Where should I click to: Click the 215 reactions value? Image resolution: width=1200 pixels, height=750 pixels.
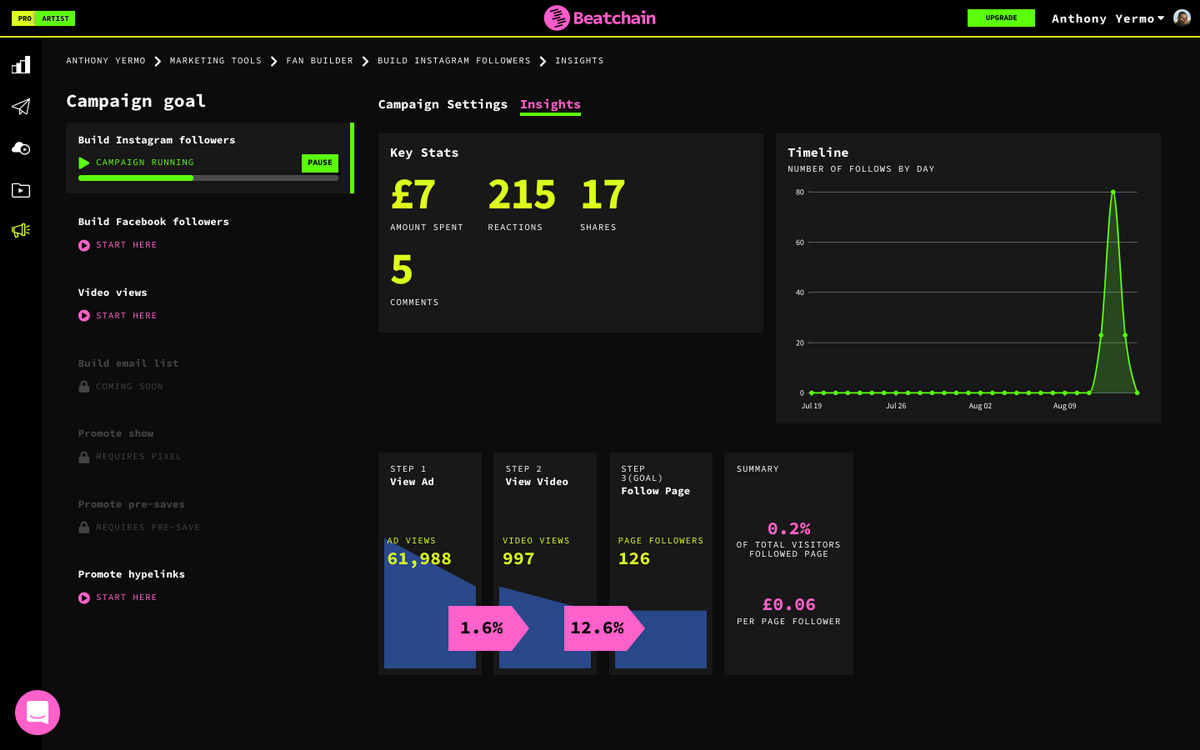click(x=522, y=195)
